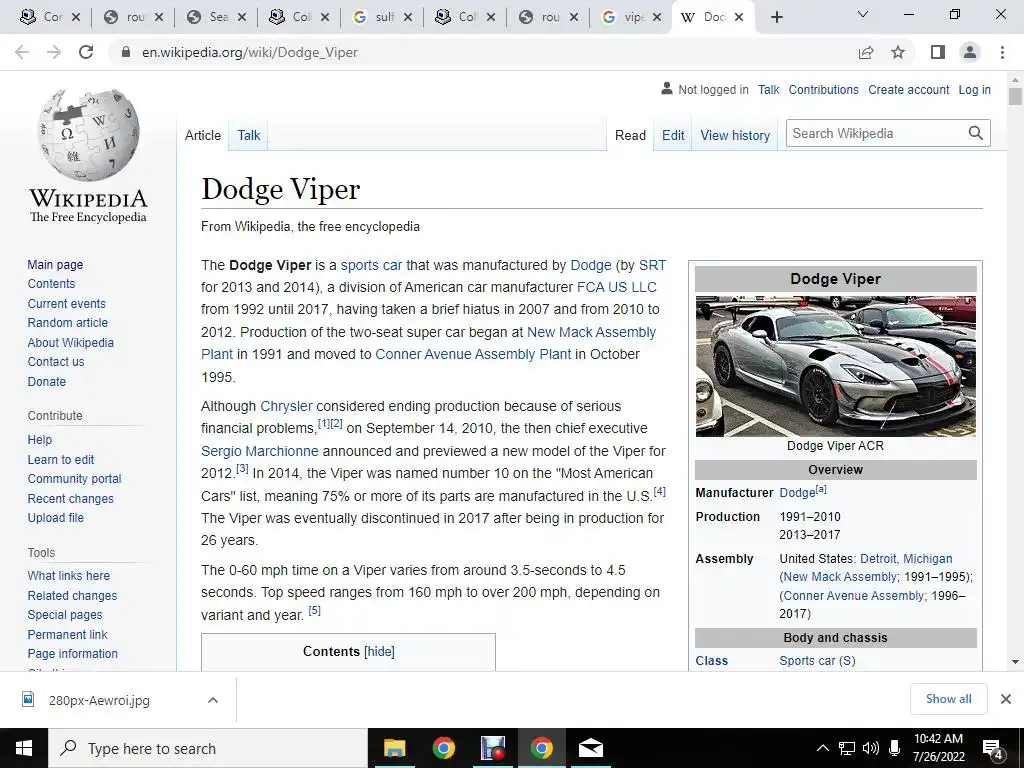Show hidden system tray icons
The width and height of the screenshot is (1024, 768).
pyautogui.click(x=823, y=748)
